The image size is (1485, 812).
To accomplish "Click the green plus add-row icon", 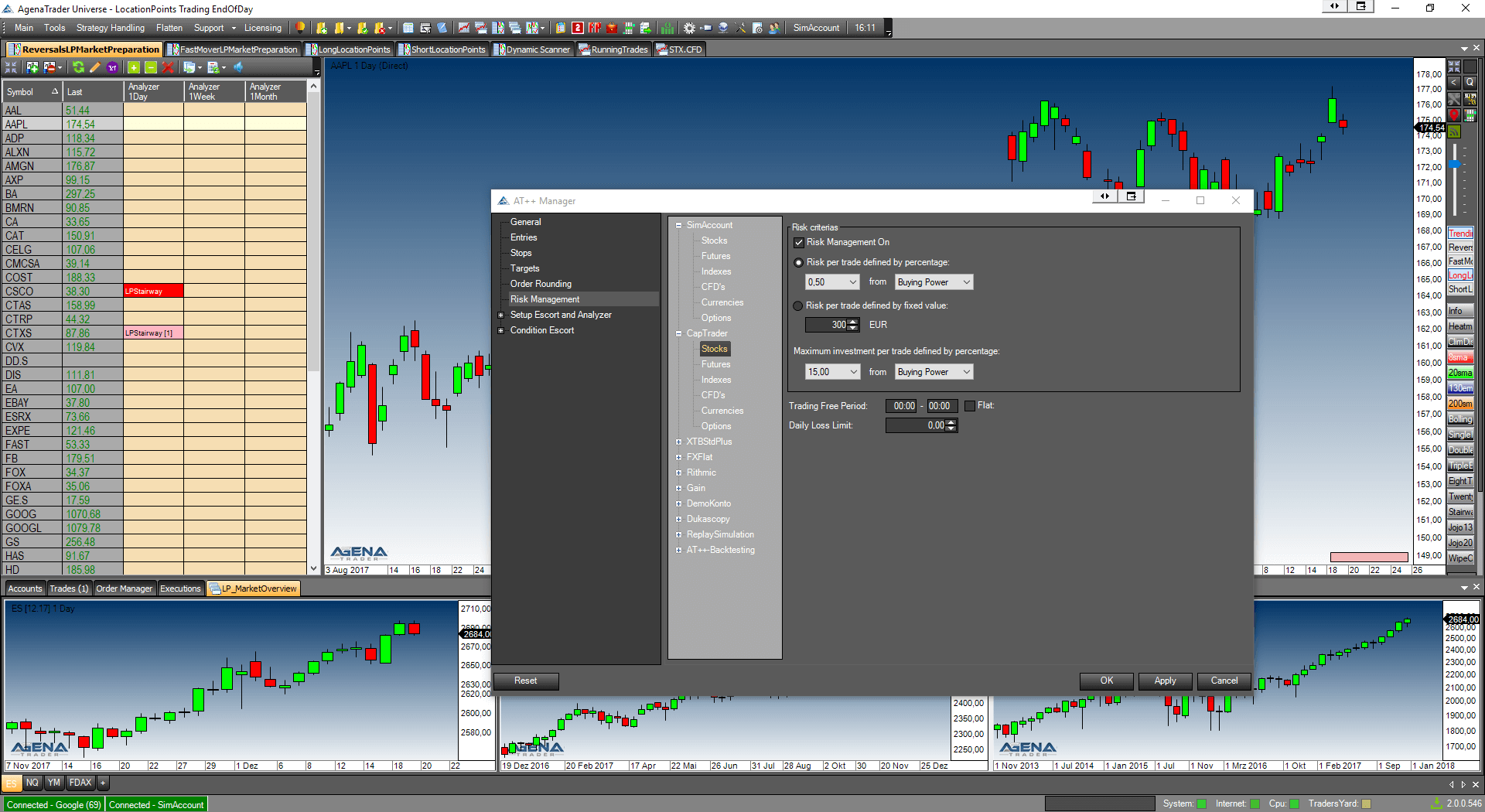I will coord(134,68).
